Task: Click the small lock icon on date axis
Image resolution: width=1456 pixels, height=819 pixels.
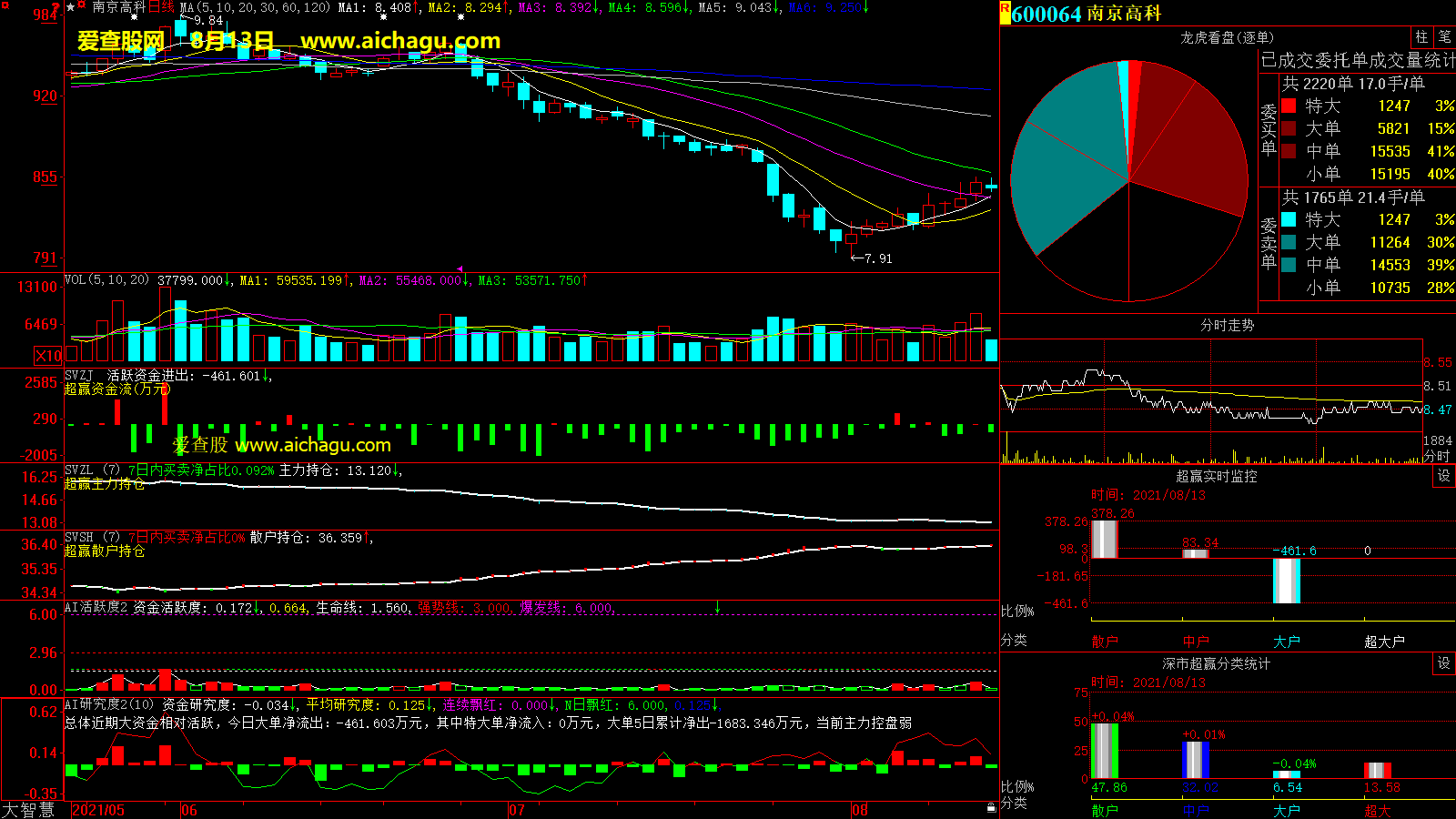Action: (991, 808)
